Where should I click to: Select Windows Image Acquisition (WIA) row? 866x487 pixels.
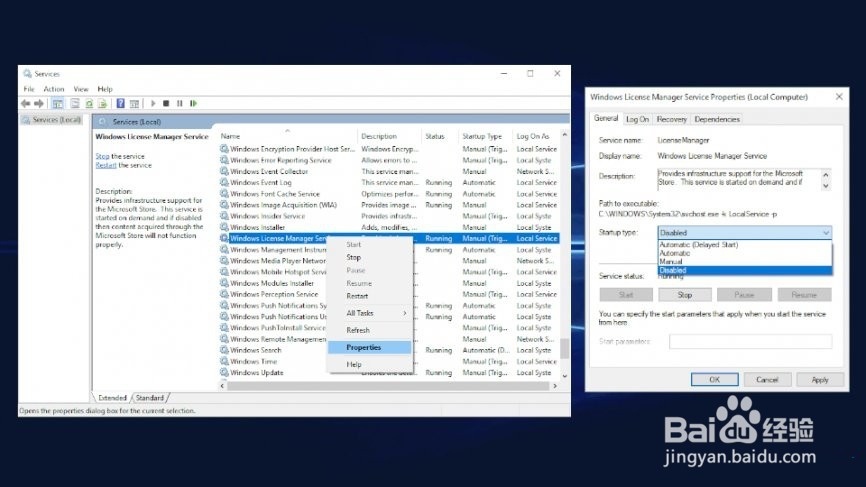click(389, 205)
